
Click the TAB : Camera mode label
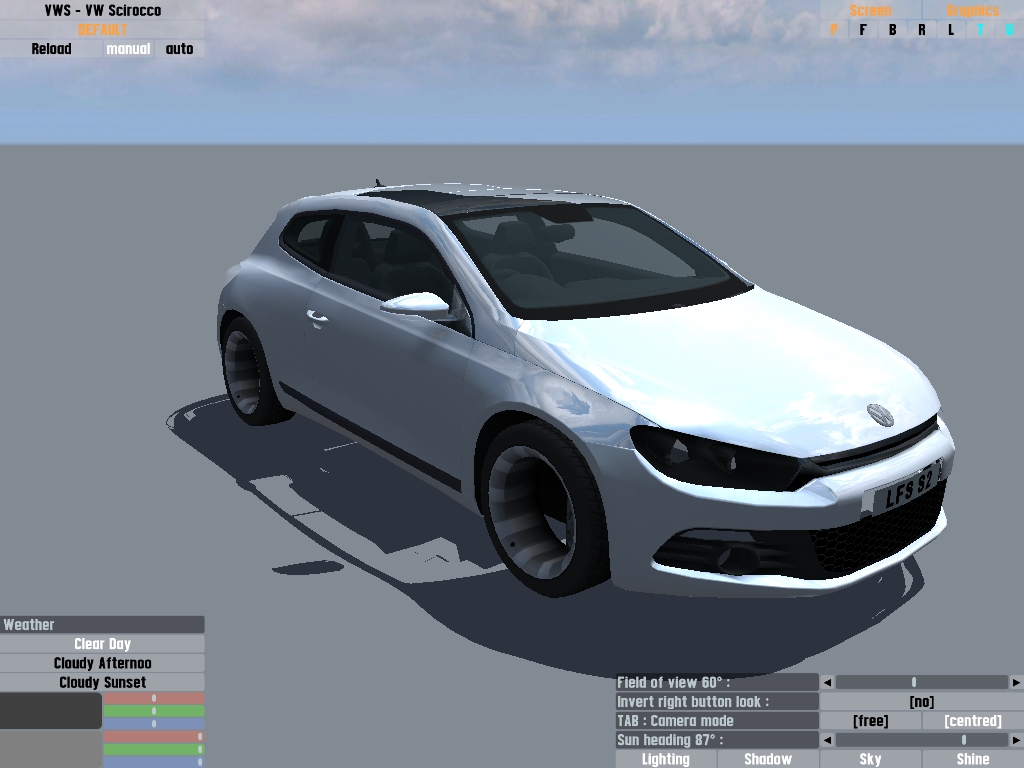click(x=717, y=721)
